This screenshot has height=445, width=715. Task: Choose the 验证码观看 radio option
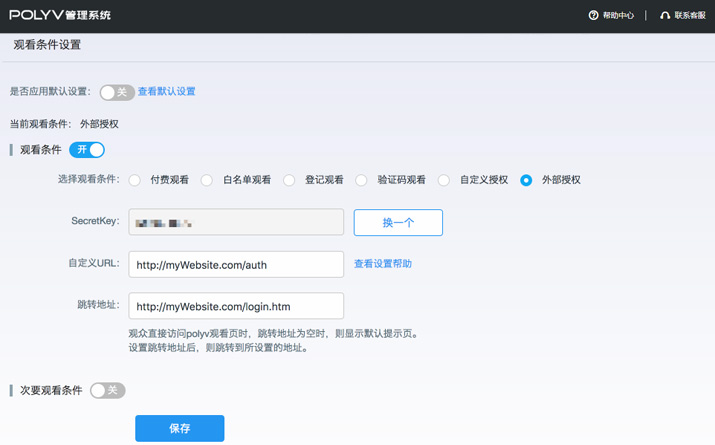click(x=362, y=181)
